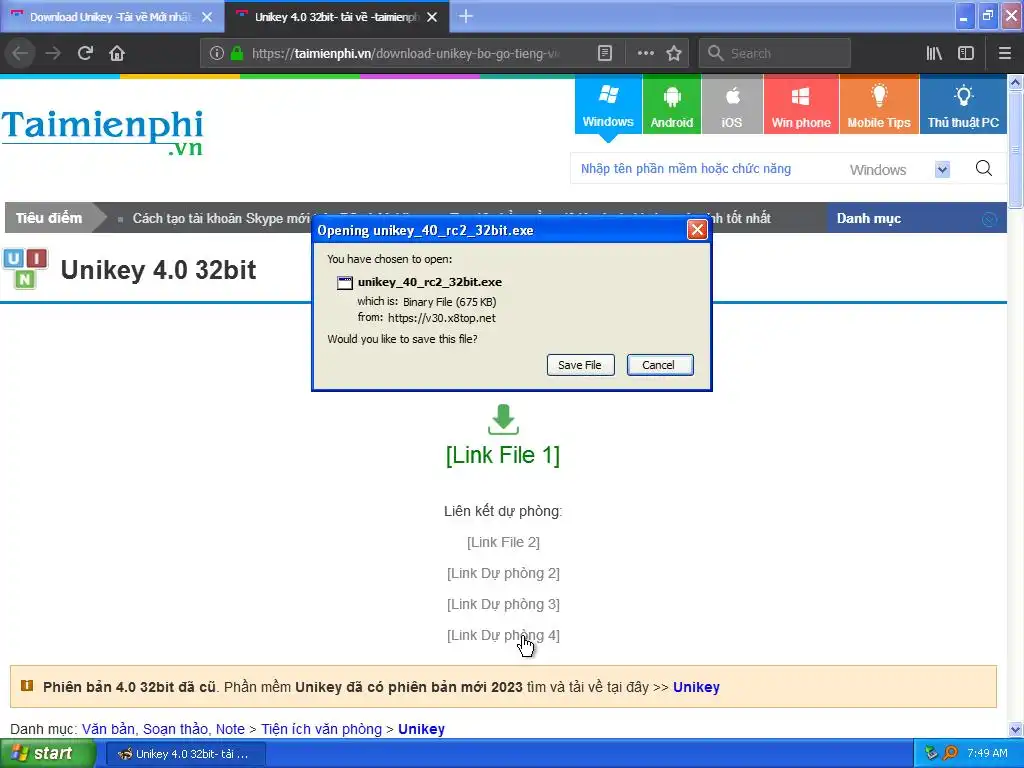Show site information icon in address bar

tap(217, 53)
